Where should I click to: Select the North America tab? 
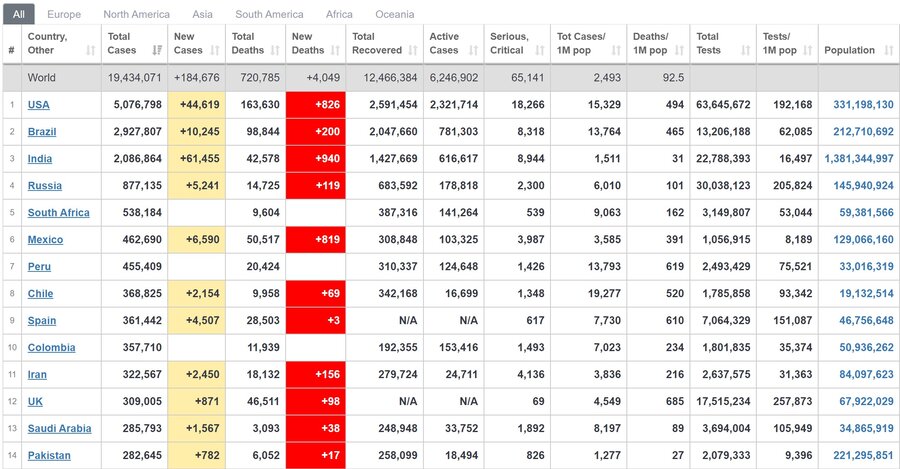pos(137,14)
